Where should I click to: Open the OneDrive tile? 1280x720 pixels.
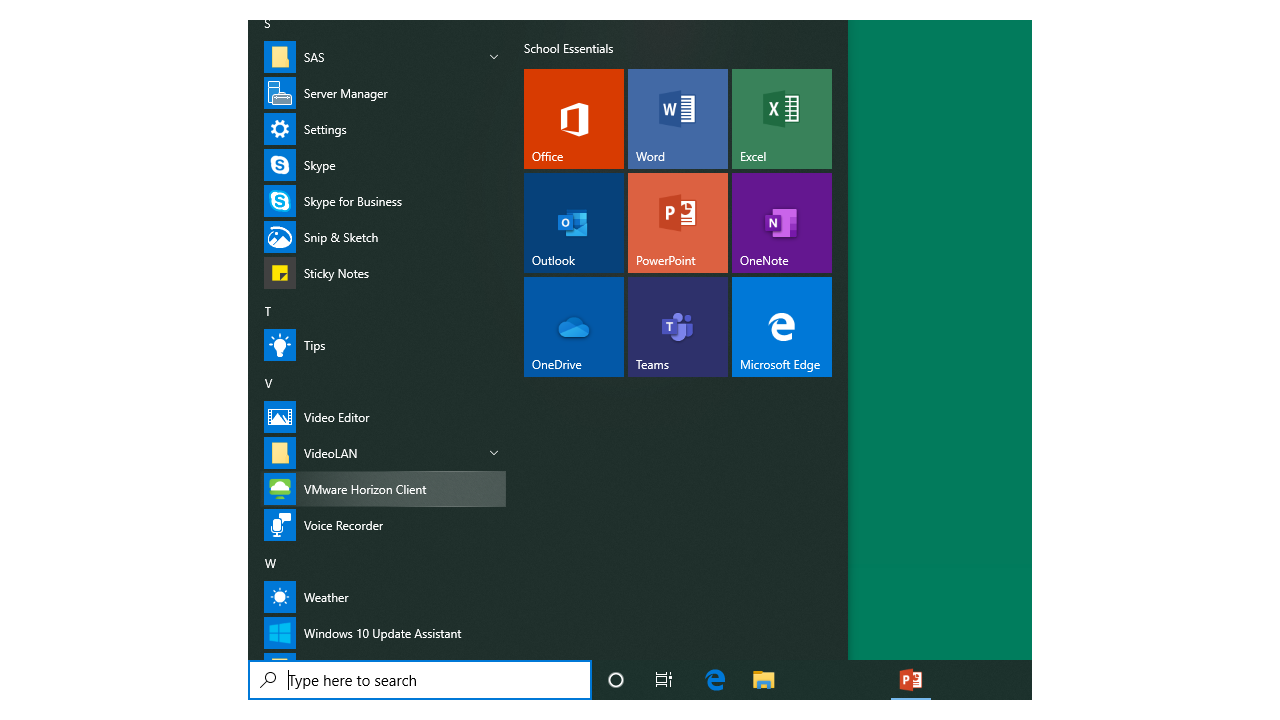(573, 326)
